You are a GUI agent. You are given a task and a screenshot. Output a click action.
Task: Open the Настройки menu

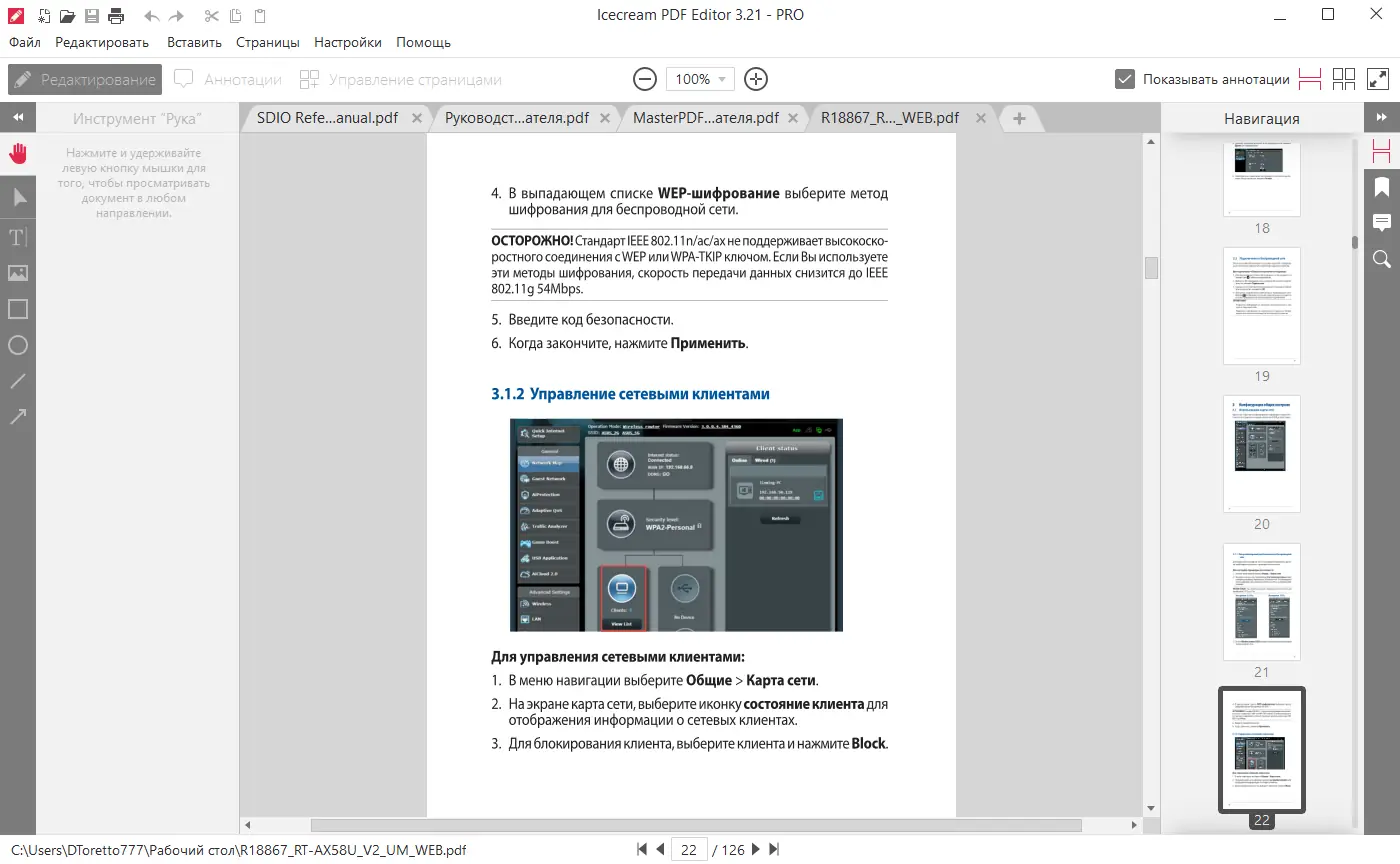click(x=347, y=42)
